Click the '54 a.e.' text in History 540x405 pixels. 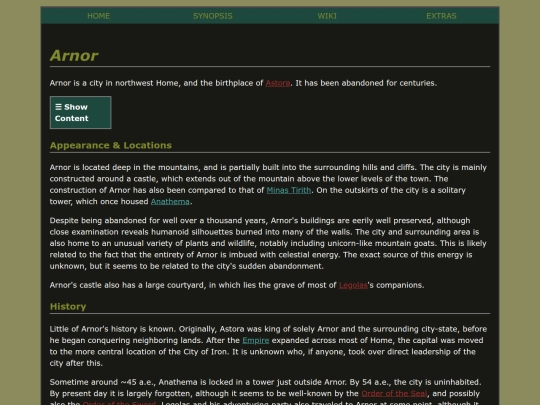click(376, 382)
